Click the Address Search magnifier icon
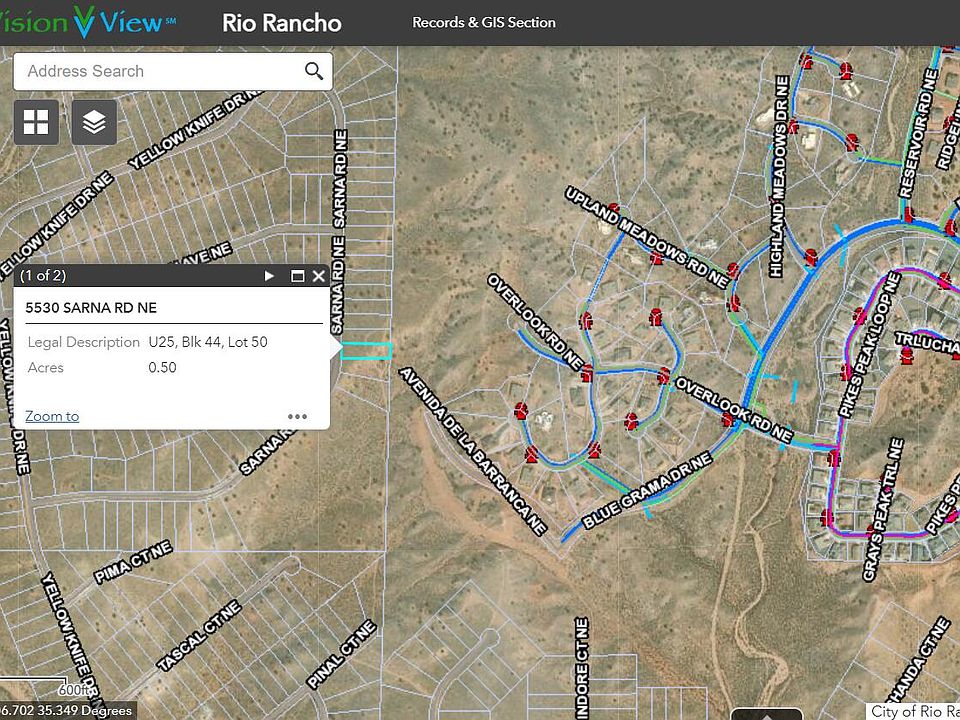Image resolution: width=960 pixels, height=720 pixels. point(314,71)
